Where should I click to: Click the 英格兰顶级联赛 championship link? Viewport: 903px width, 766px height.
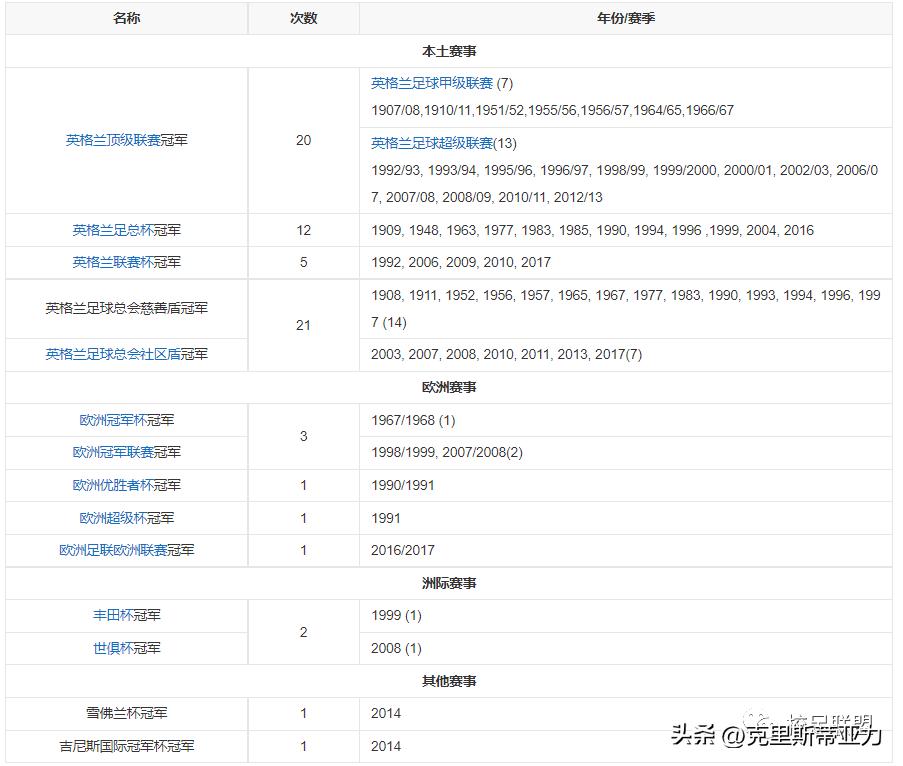(x=112, y=141)
